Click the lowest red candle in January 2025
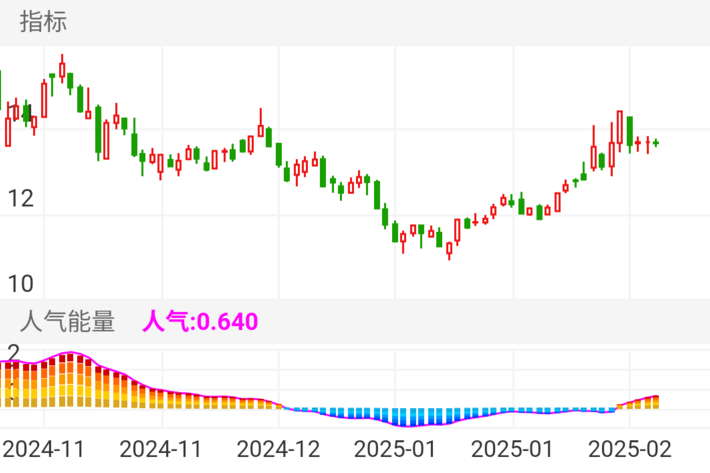Image resolution: width=710 pixels, height=473 pixels. (449, 249)
